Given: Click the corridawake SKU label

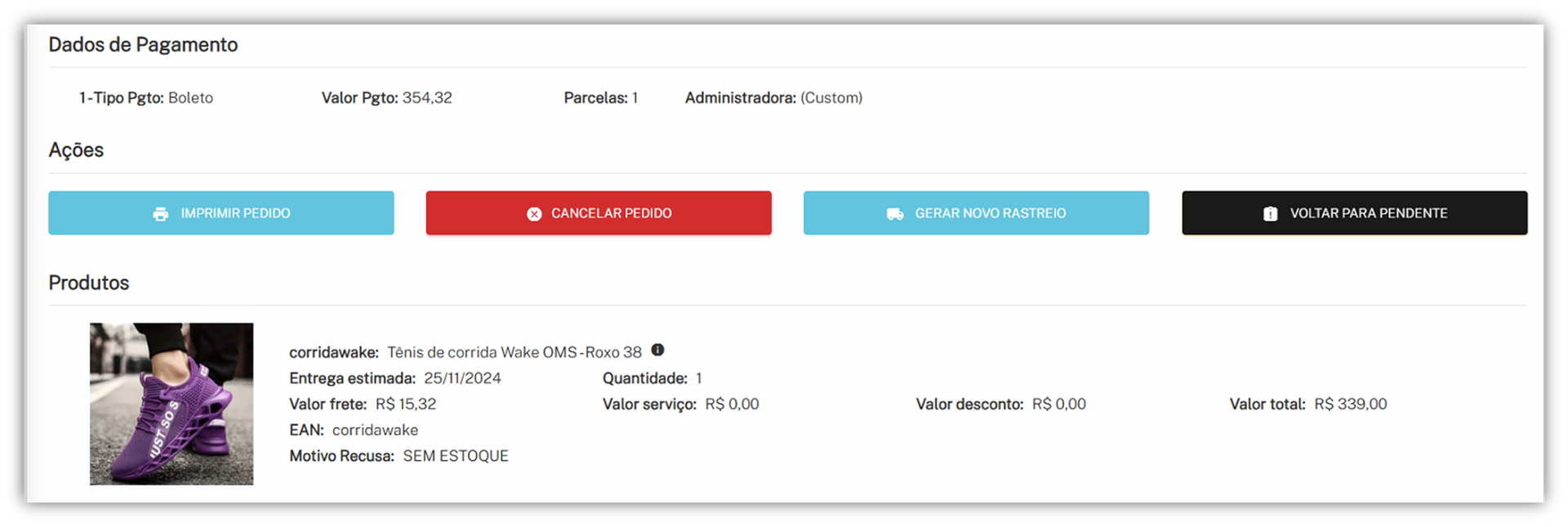Looking at the screenshot, I should click(x=333, y=352).
